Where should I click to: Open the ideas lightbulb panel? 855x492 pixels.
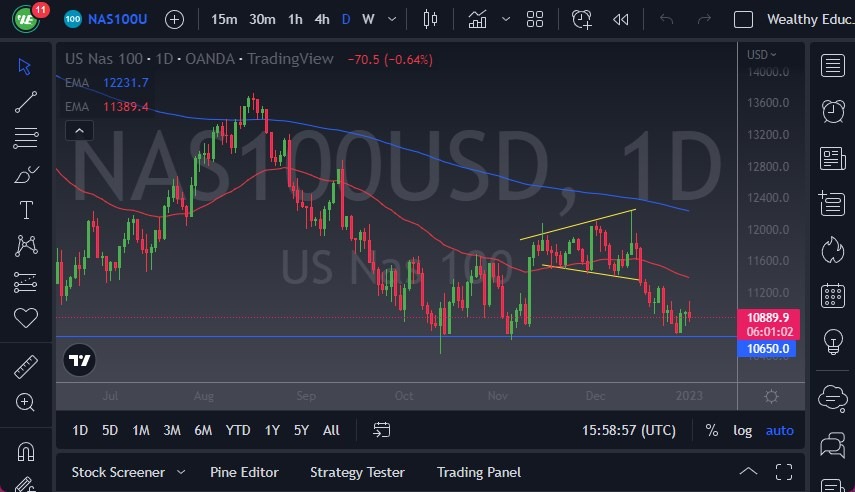832,341
